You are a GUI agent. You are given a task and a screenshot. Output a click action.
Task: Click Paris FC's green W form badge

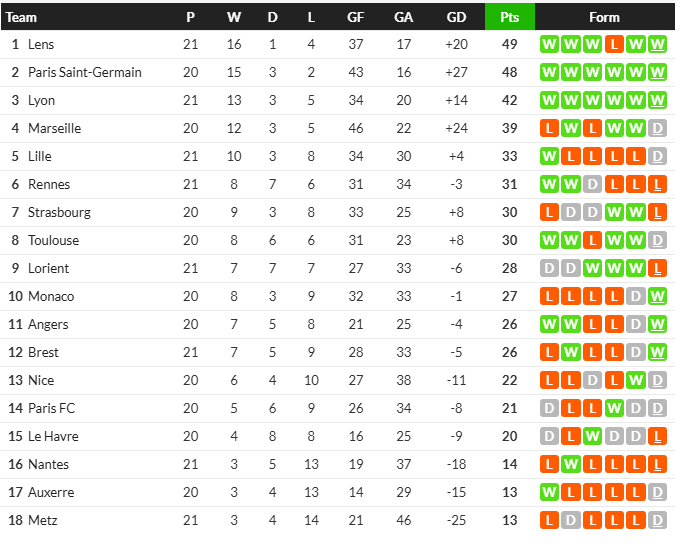click(x=614, y=408)
